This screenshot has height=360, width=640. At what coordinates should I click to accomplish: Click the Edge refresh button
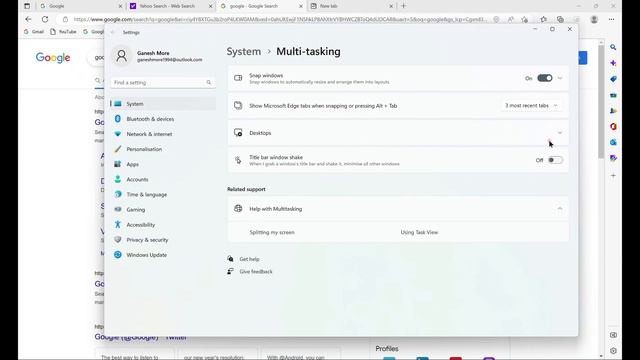(x=45, y=19)
